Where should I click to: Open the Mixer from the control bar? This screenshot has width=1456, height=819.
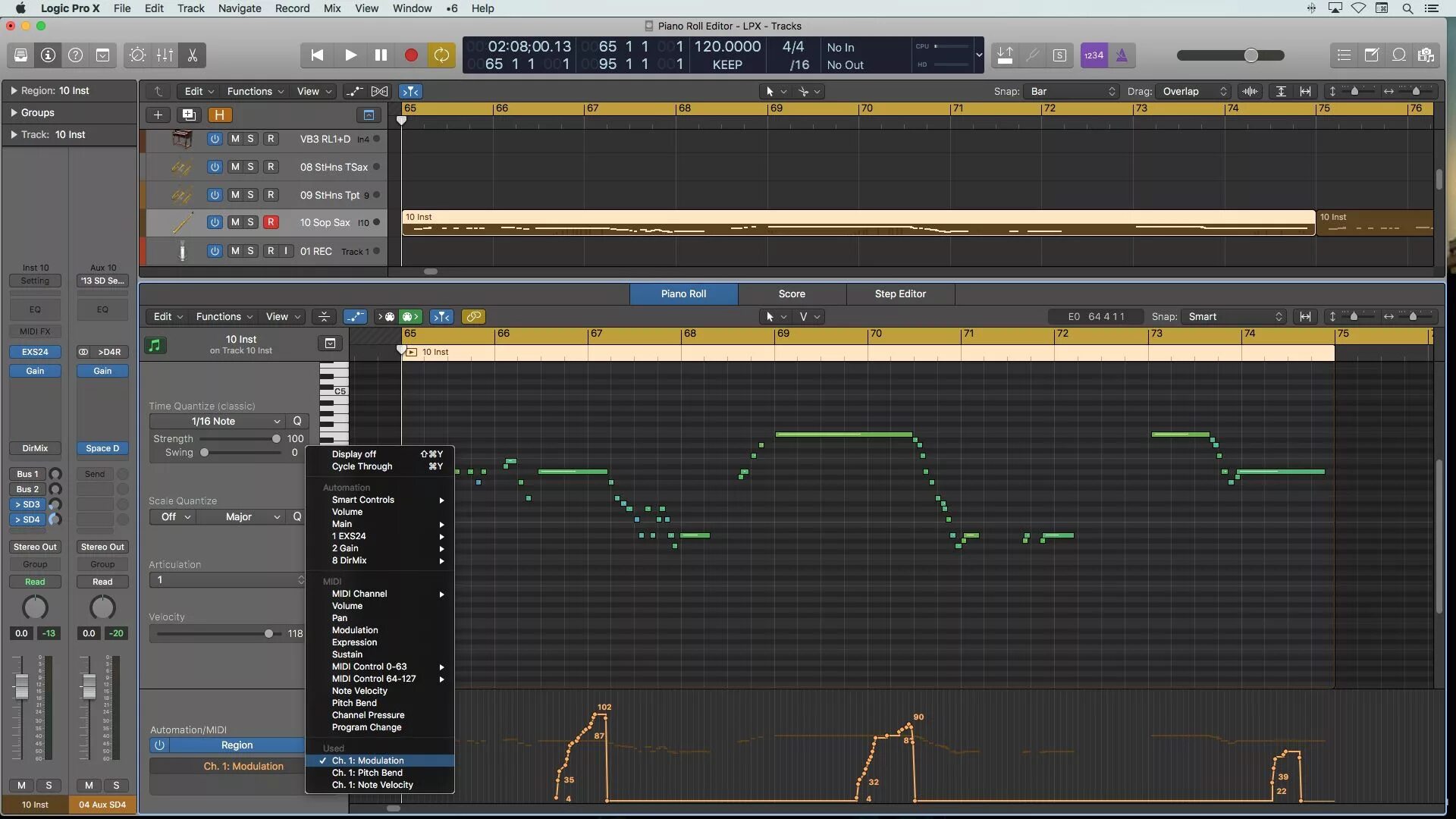[x=165, y=55]
